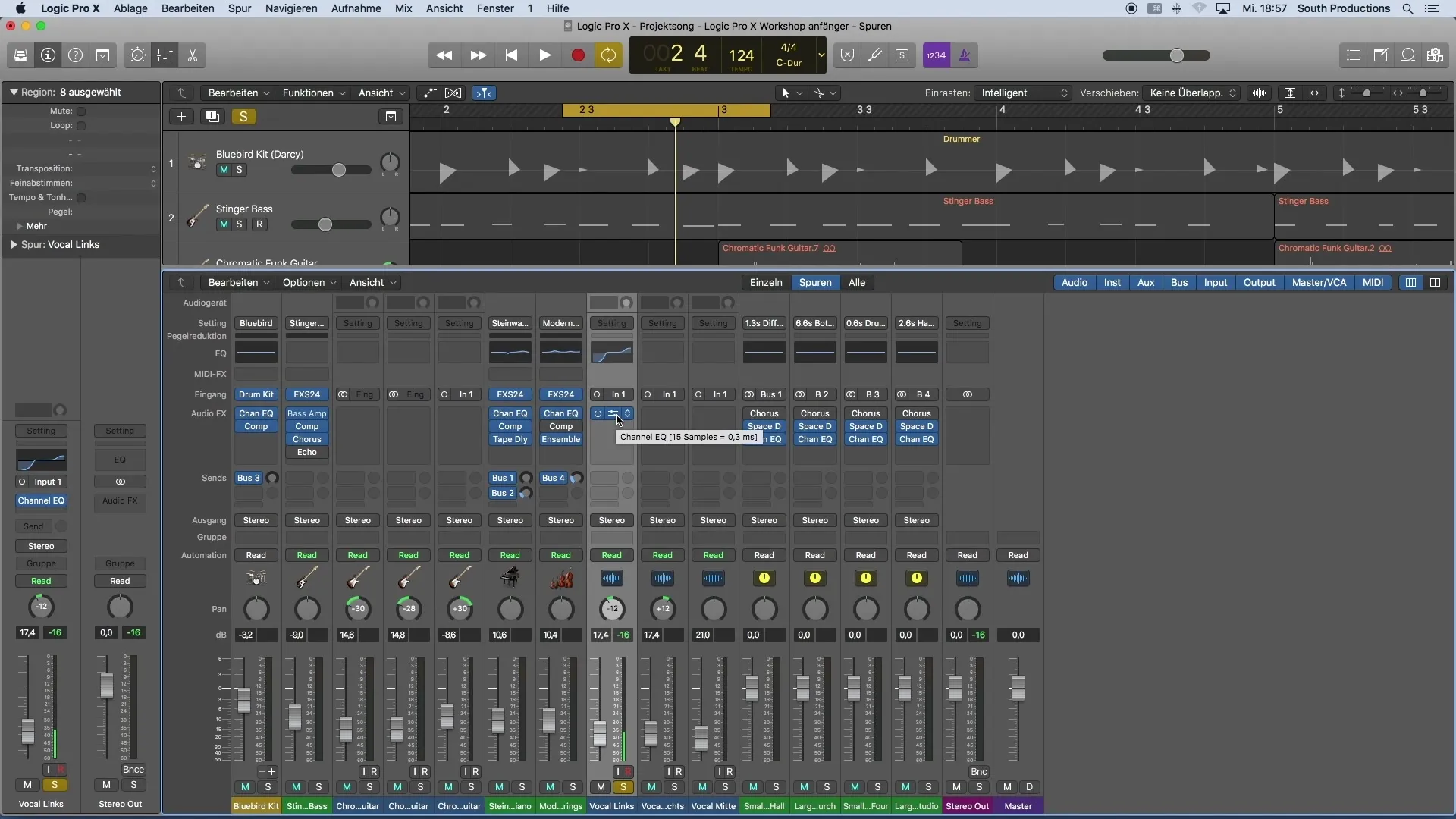Click the rewind transport button

[x=444, y=55]
